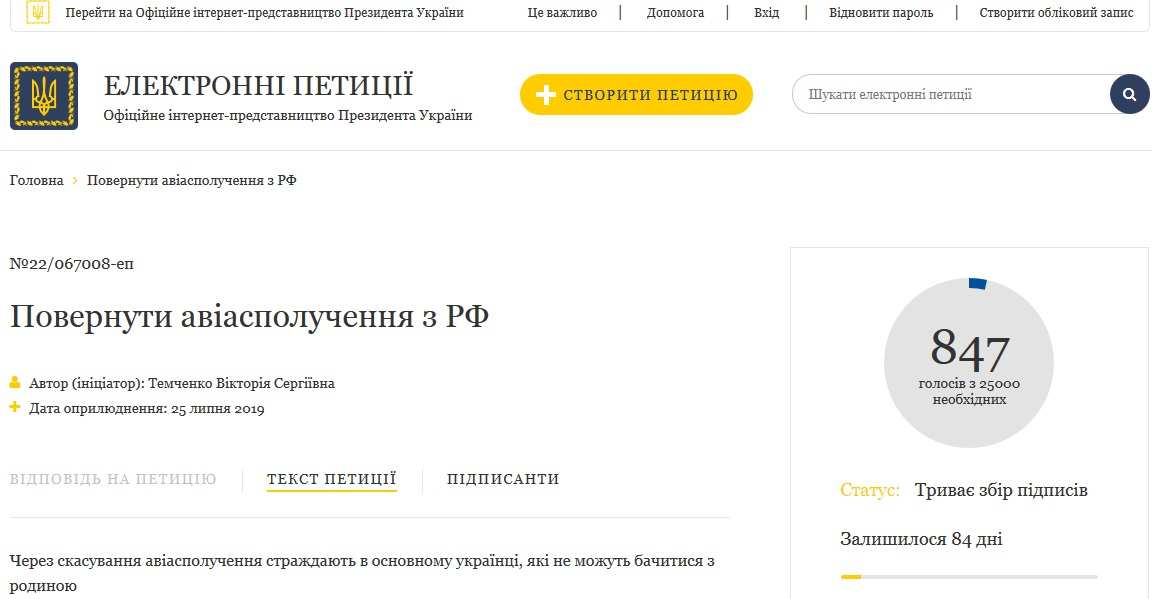Click the small trident emblem in top bar

tap(38, 13)
